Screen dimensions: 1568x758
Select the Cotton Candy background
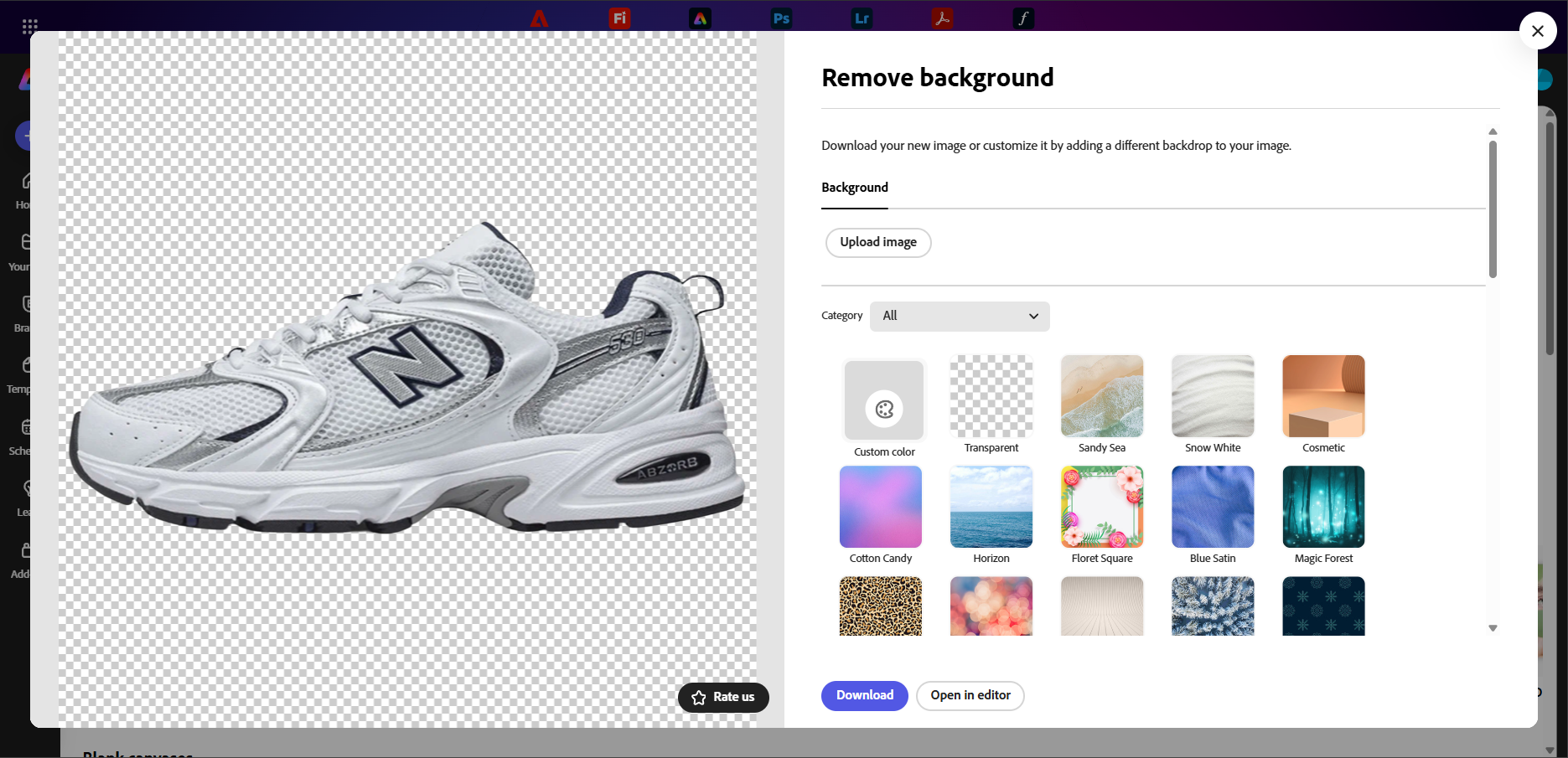coord(881,507)
